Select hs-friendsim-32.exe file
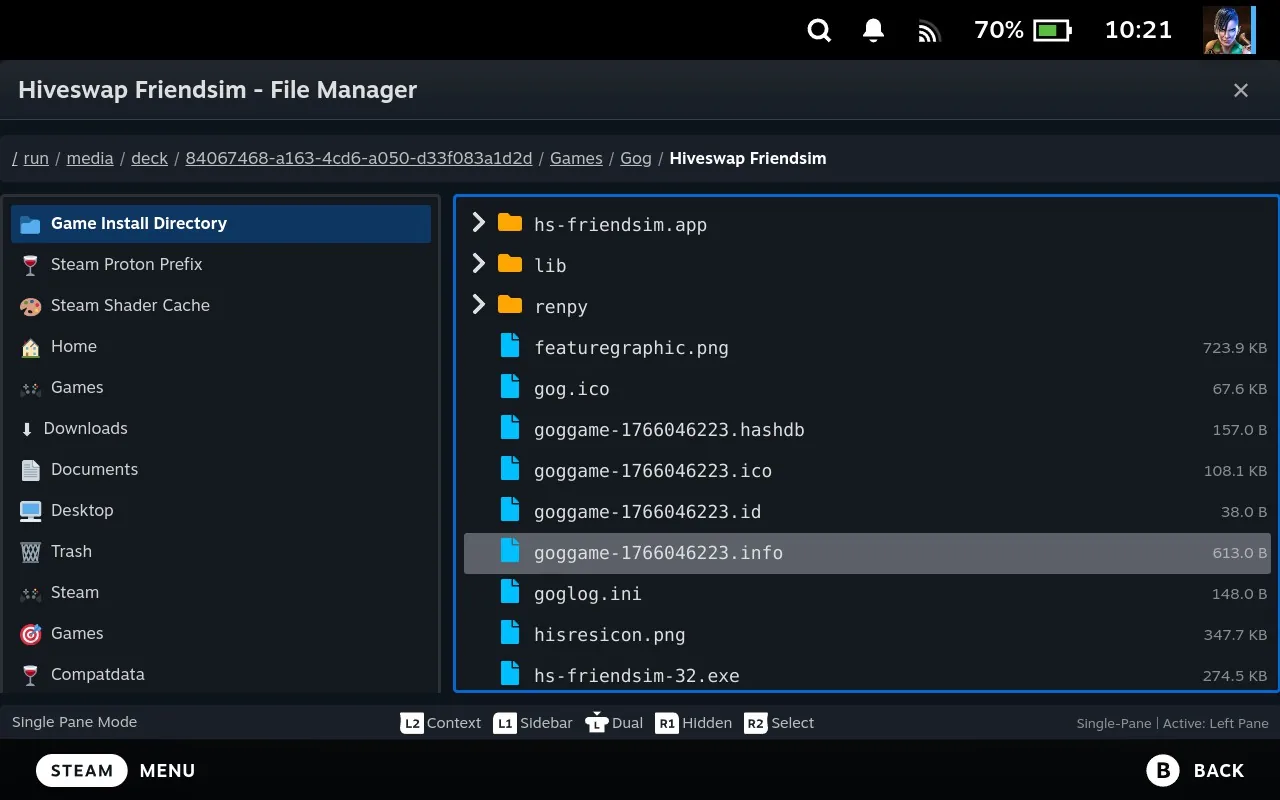 point(867,676)
